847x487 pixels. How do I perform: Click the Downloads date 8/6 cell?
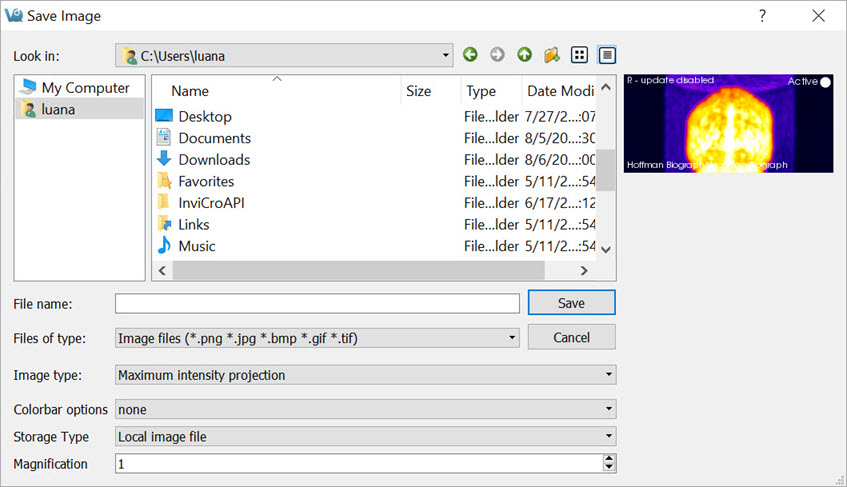click(x=560, y=159)
